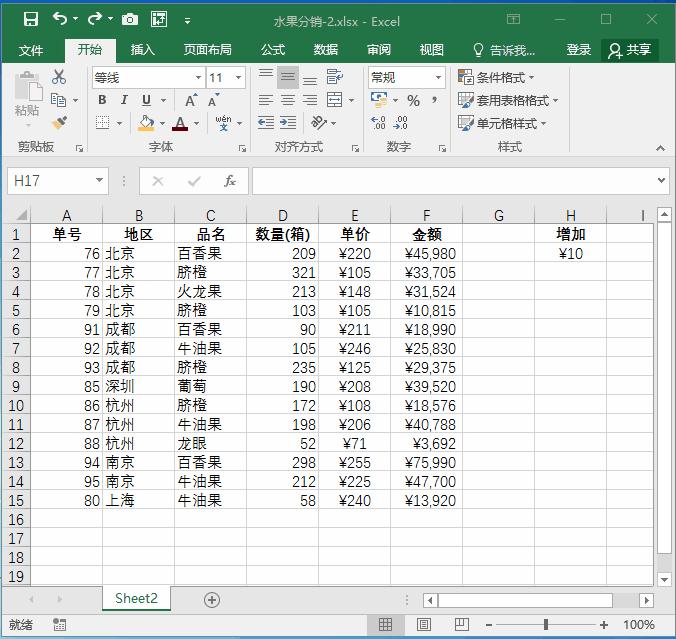Activate the Format Painter brush
Screen dimensions: 676x639
[x=59, y=123]
